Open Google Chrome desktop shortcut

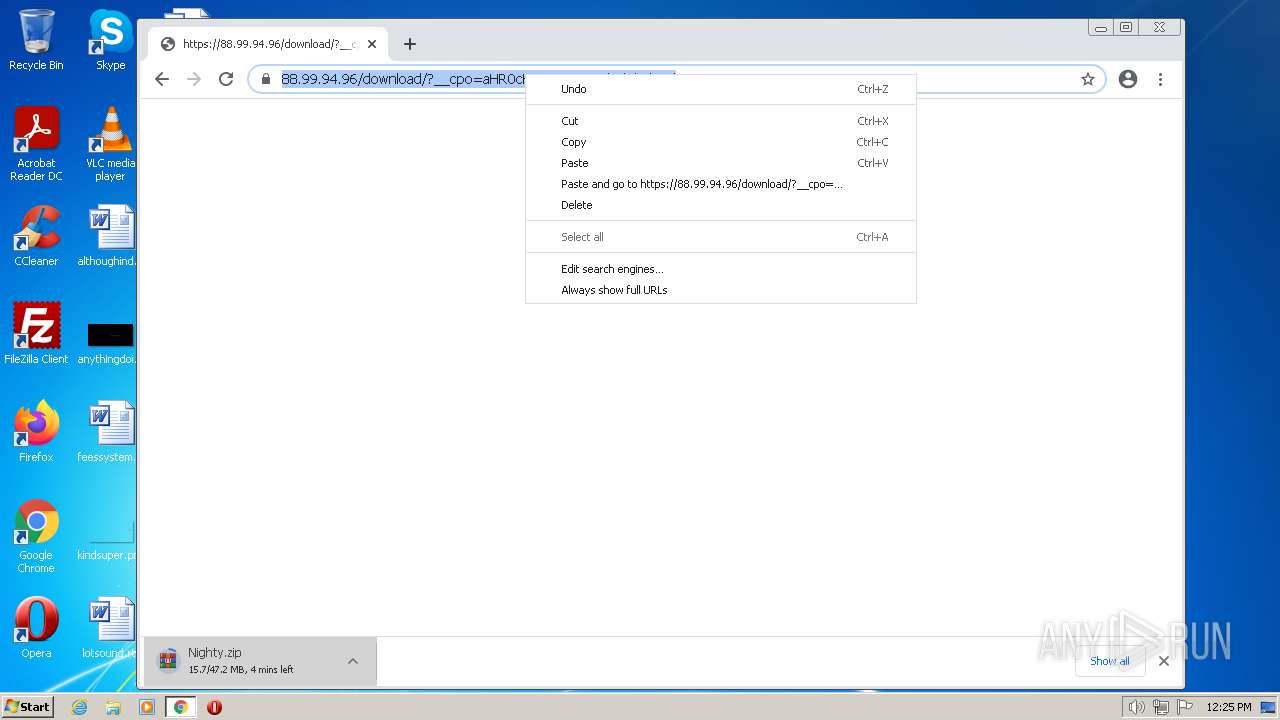pos(36,537)
